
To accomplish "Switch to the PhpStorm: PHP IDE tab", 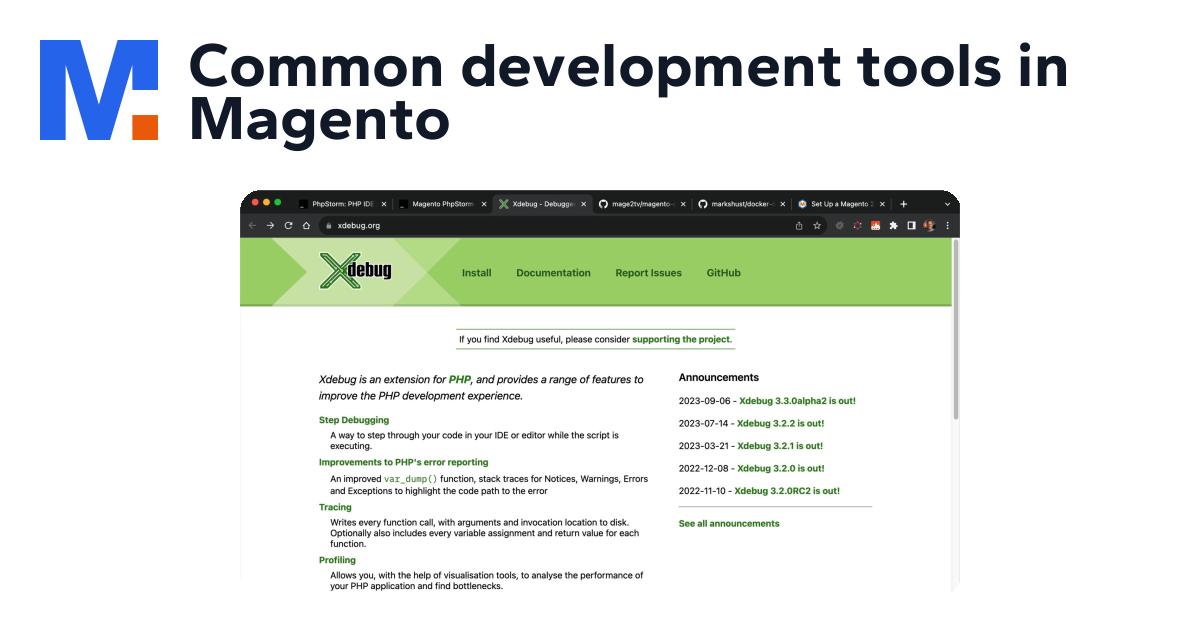I will [x=341, y=204].
